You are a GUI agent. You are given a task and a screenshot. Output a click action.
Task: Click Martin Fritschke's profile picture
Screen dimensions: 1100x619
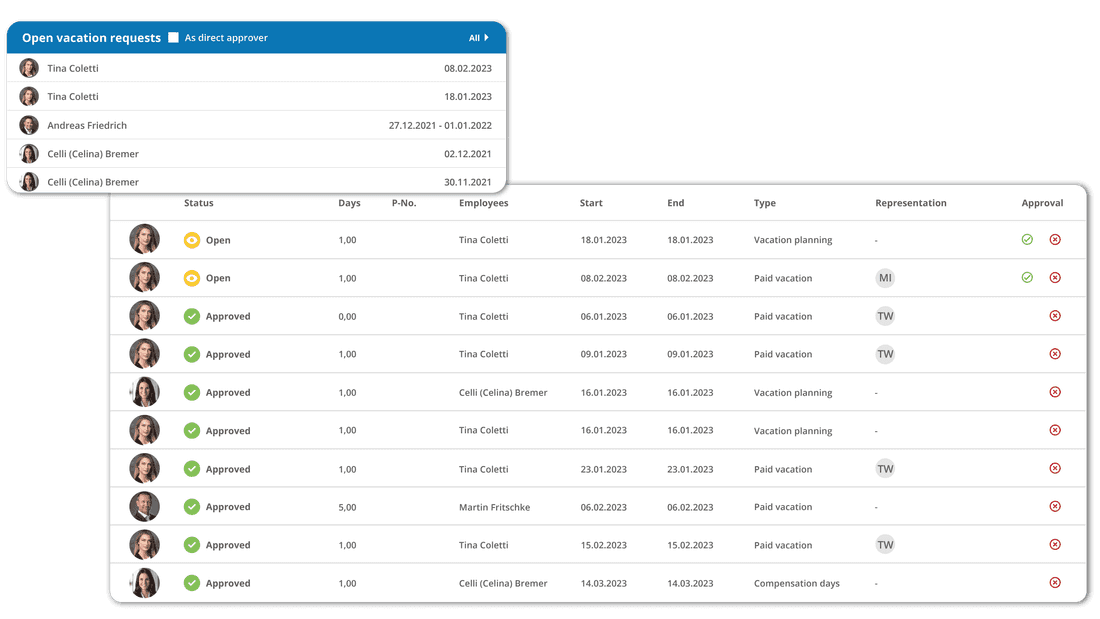coord(144,506)
